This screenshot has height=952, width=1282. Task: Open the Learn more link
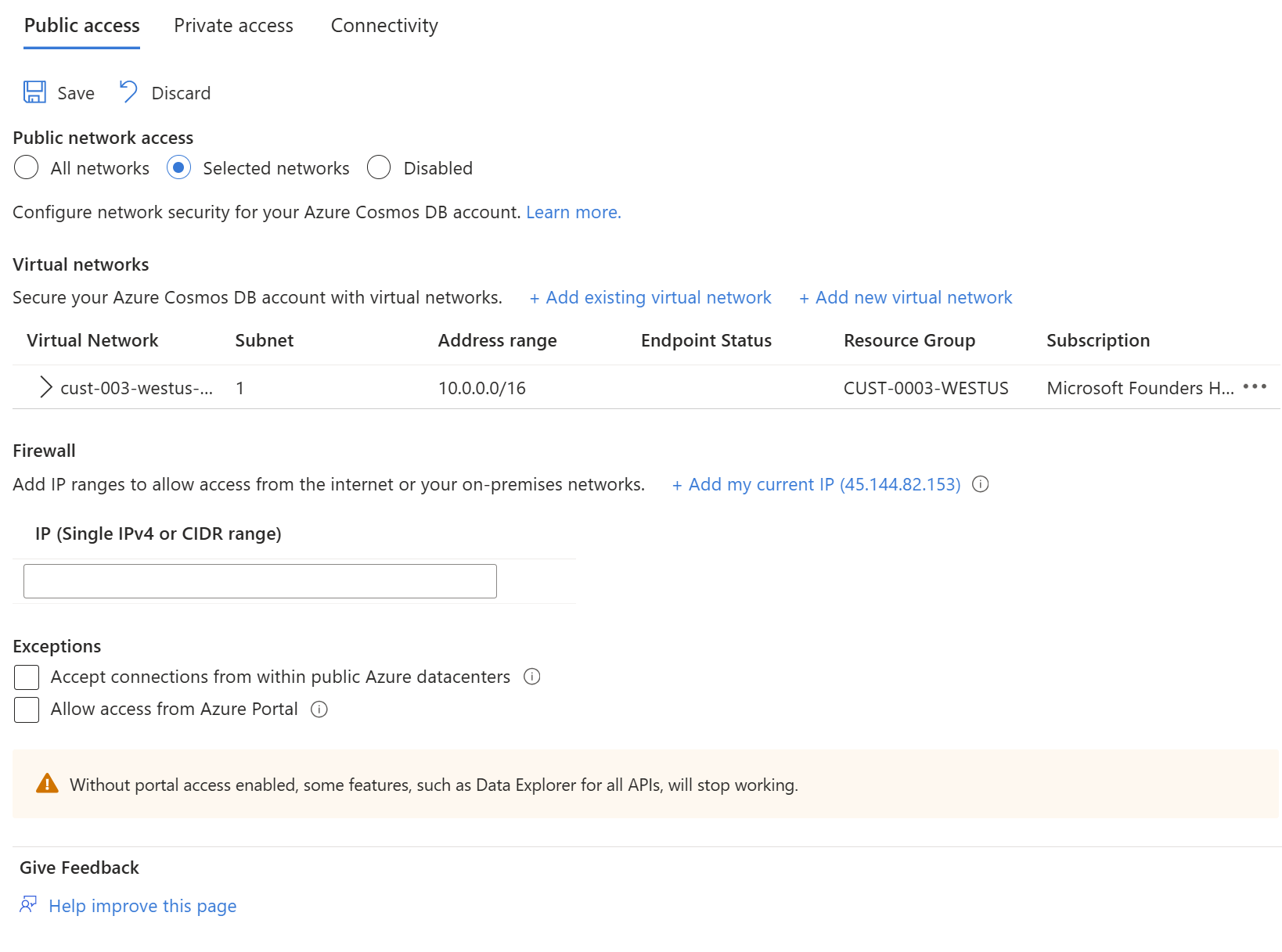tap(574, 212)
